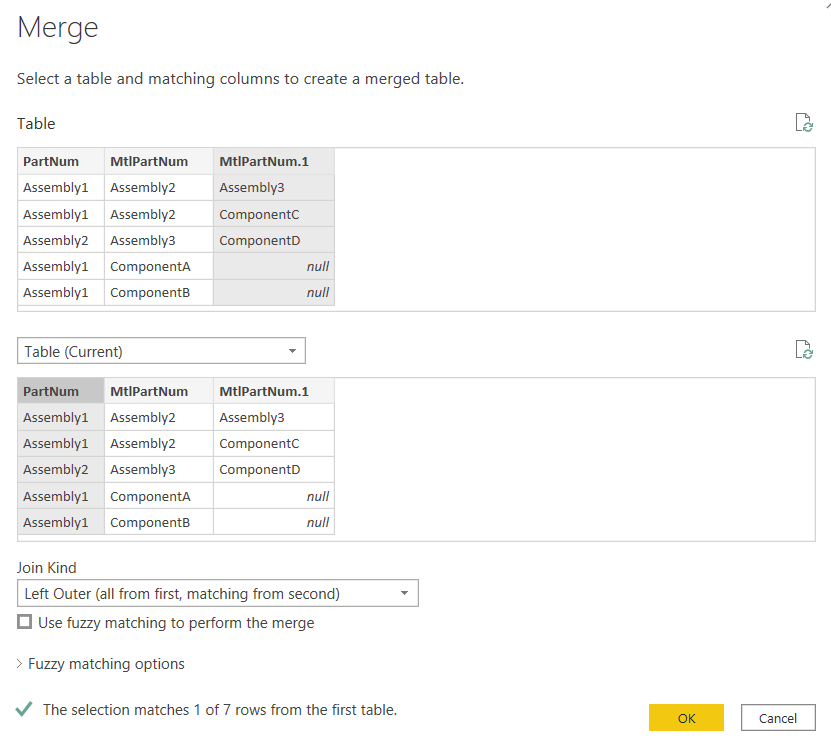
Task: Select PartNum column header in bottom table
Action: (x=61, y=391)
